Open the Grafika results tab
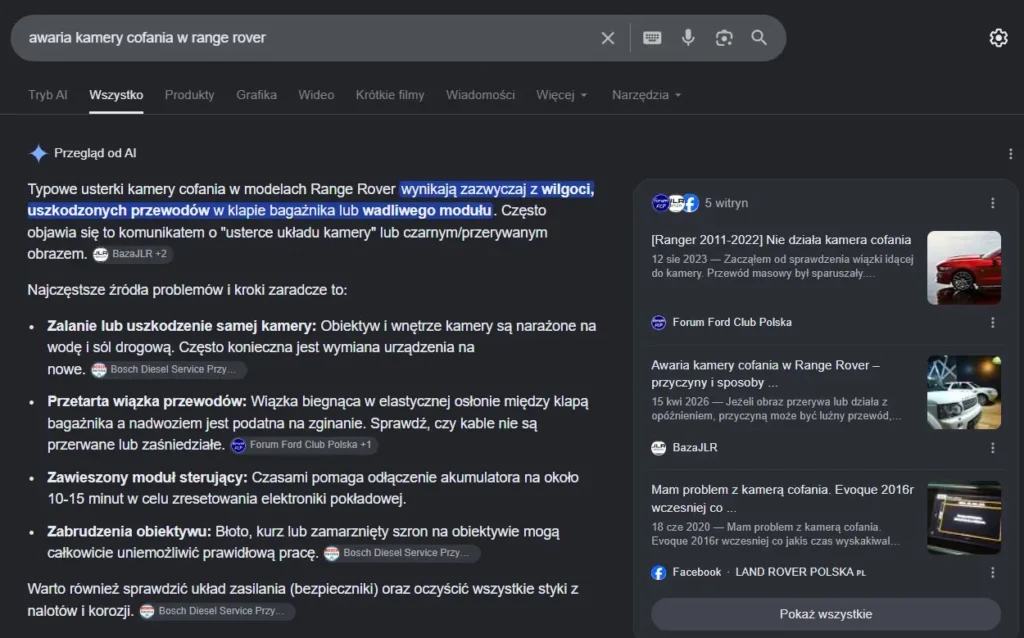 click(x=257, y=95)
